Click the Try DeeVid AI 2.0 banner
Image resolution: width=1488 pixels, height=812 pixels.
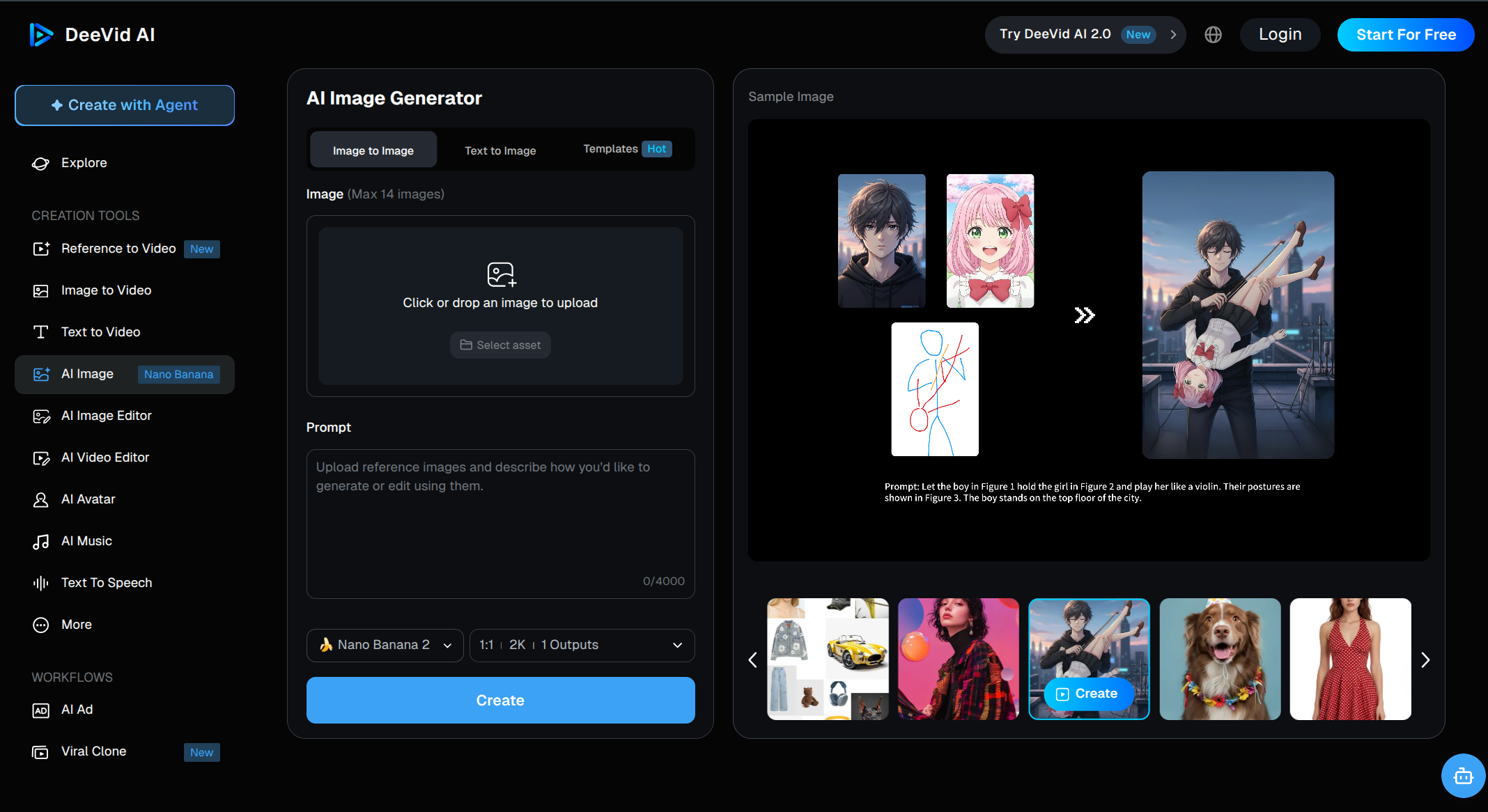[1085, 35]
